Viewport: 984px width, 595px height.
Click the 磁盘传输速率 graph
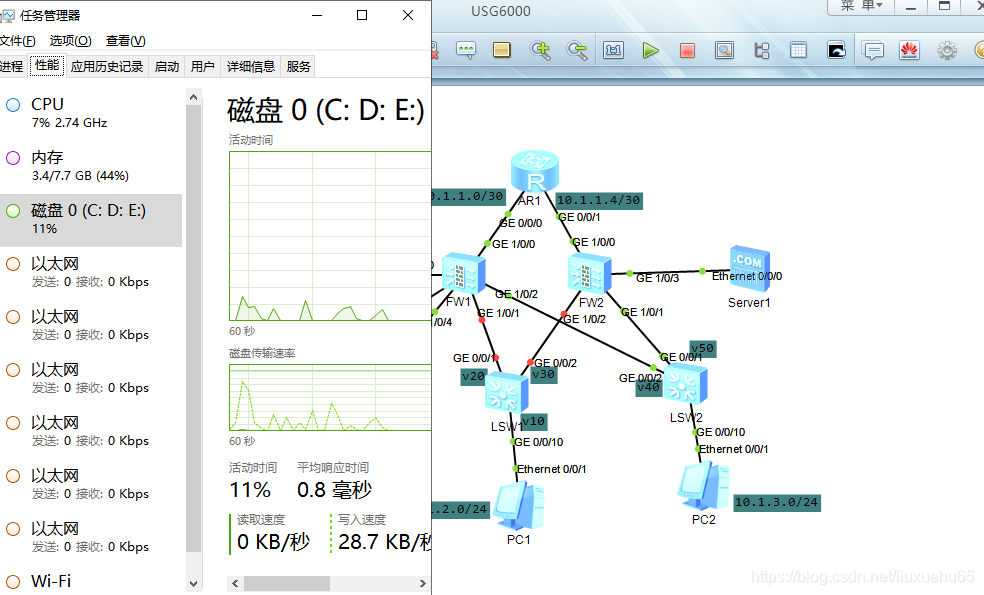point(330,398)
